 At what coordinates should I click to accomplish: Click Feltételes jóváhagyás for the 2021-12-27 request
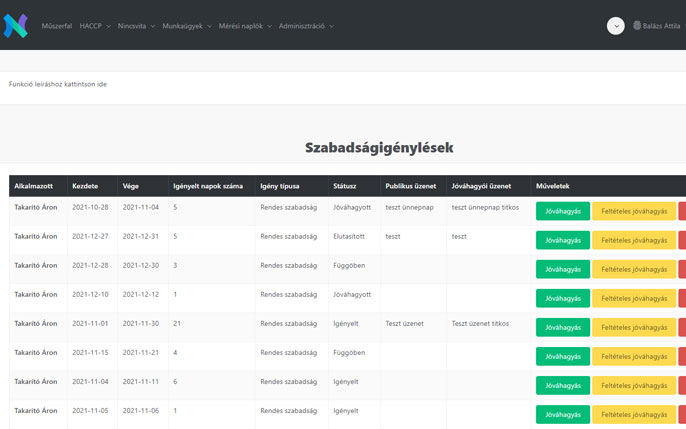[634, 240]
